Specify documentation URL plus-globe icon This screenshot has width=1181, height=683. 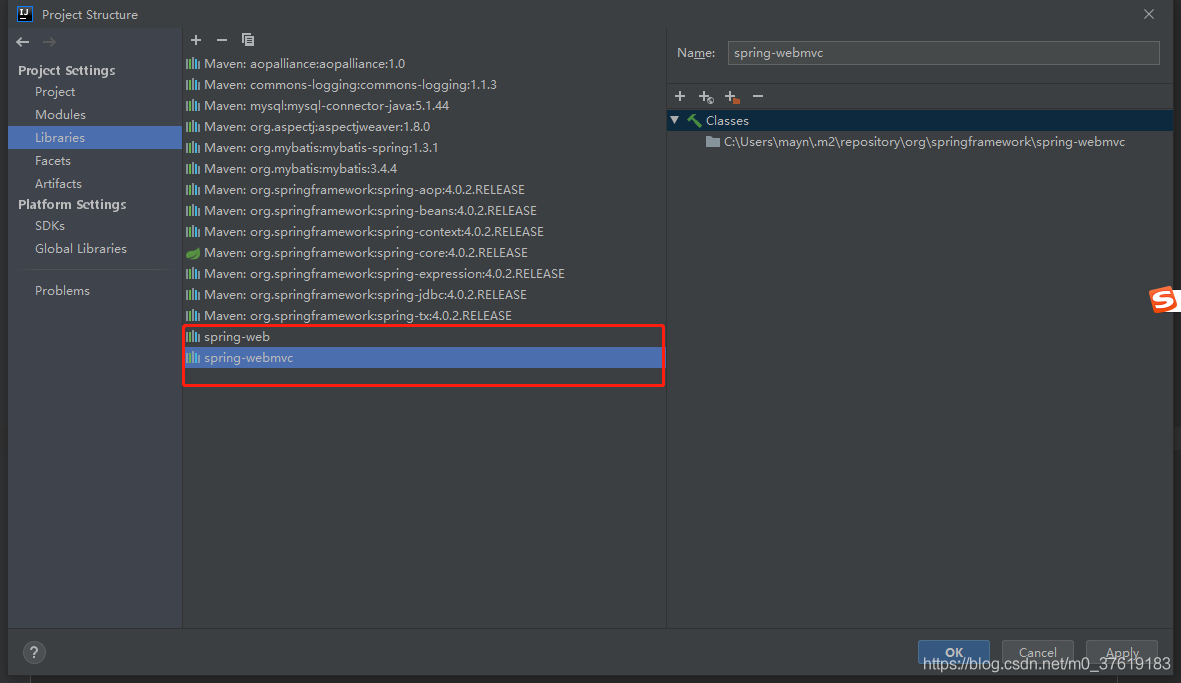pyautogui.click(x=706, y=96)
